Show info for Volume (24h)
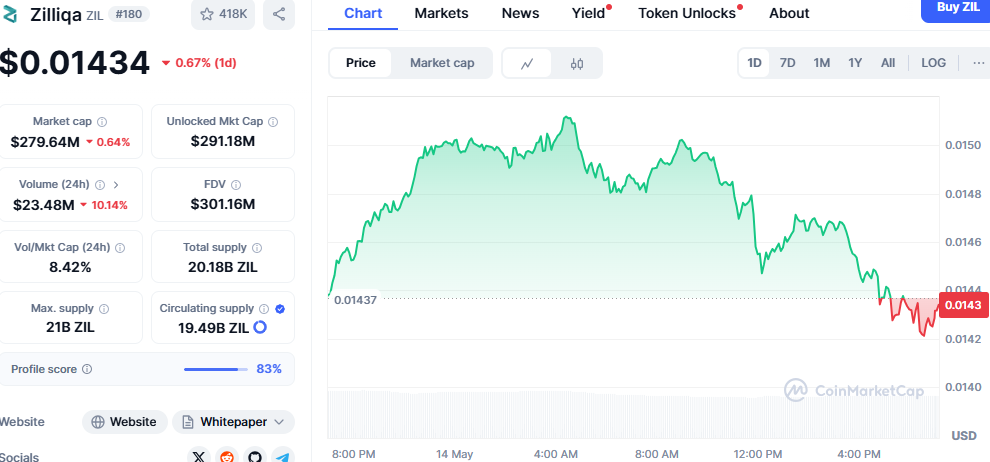This screenshot has width=990, height=462. click(100, 184)
